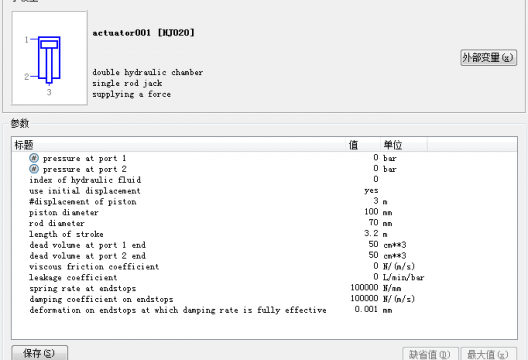Click the 缺省值 default value button
This screenshot has width=528, height=360.
click(430, 354)
